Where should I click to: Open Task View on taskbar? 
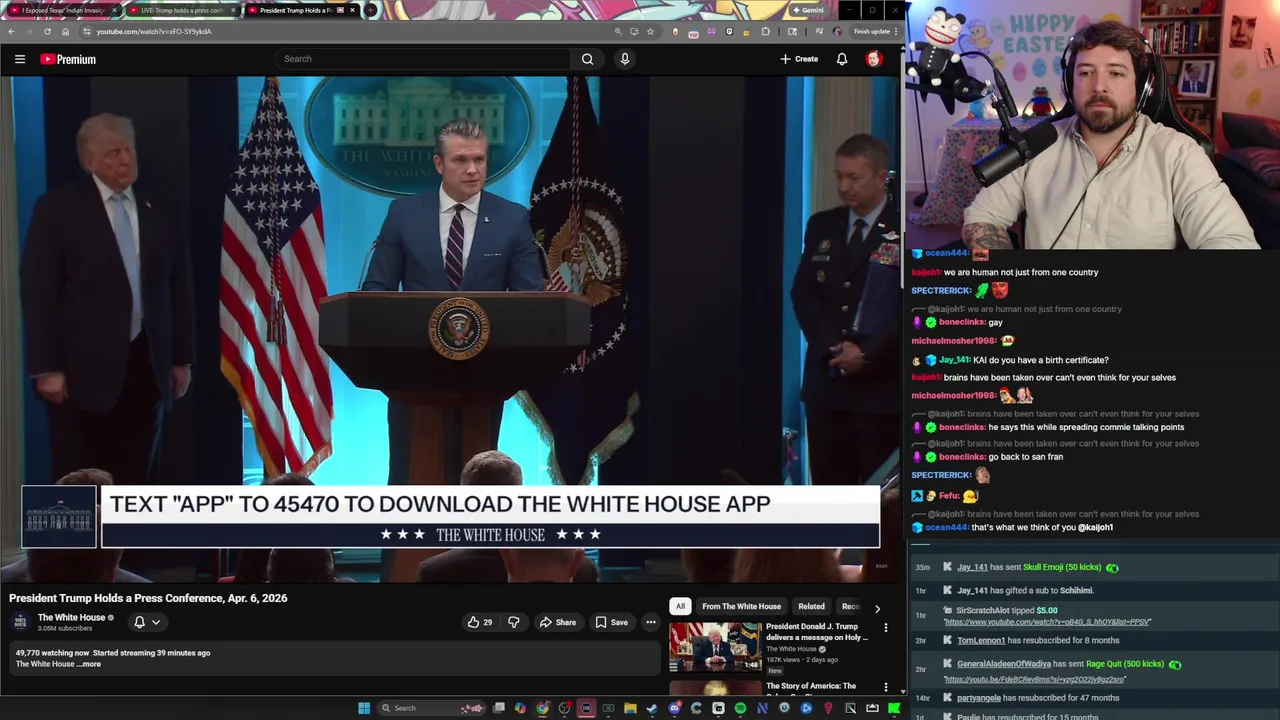[x=499, y=708]
